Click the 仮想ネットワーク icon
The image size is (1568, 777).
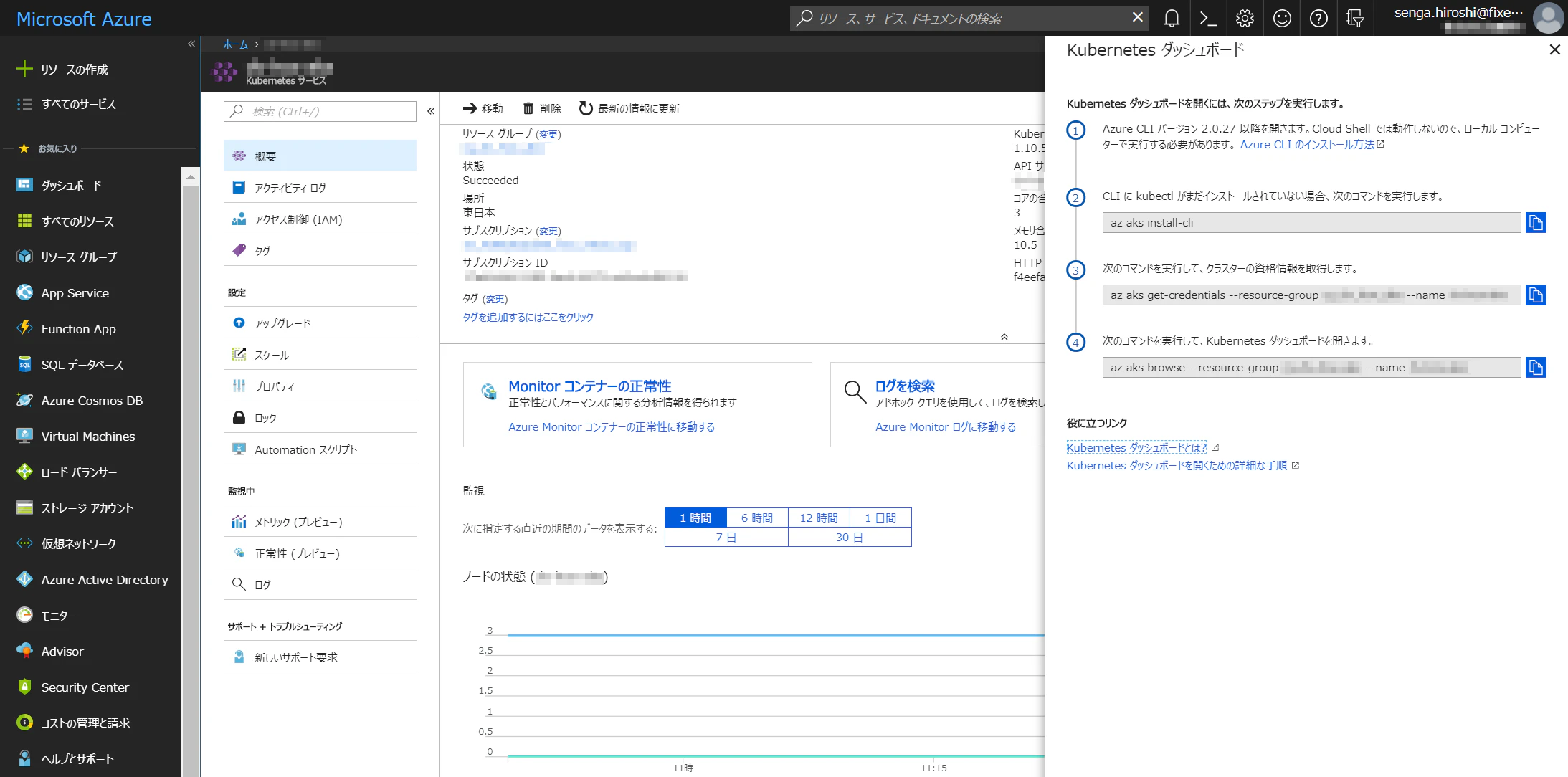pos(24,543)
